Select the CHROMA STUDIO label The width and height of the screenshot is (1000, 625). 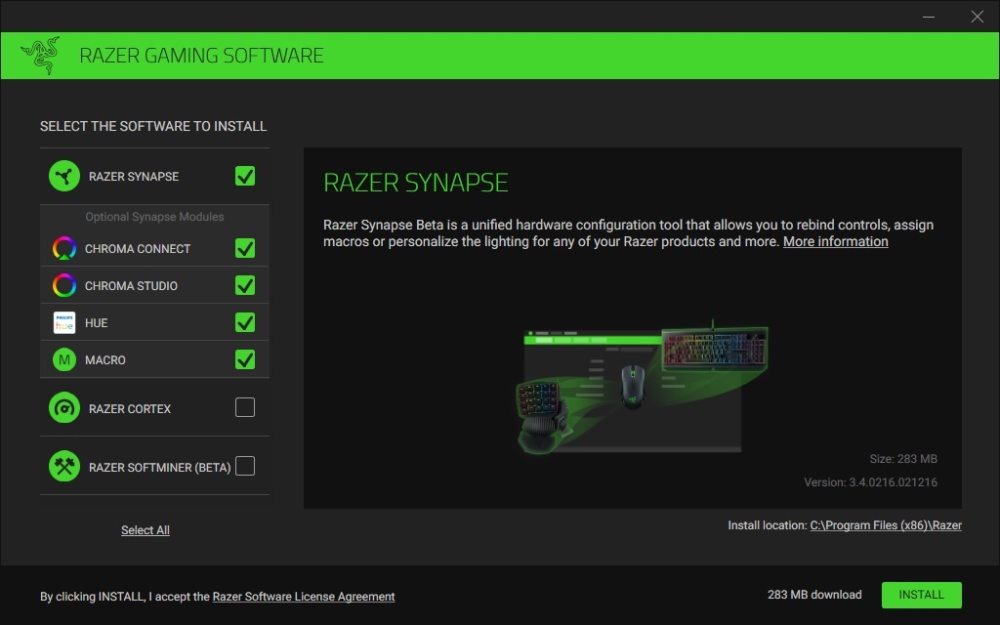[131, 286]
